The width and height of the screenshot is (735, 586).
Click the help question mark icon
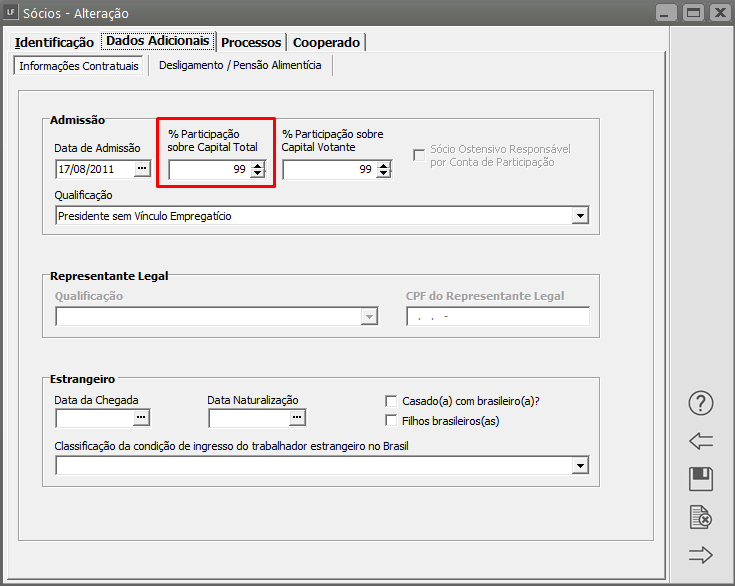(x=701, y=403)
